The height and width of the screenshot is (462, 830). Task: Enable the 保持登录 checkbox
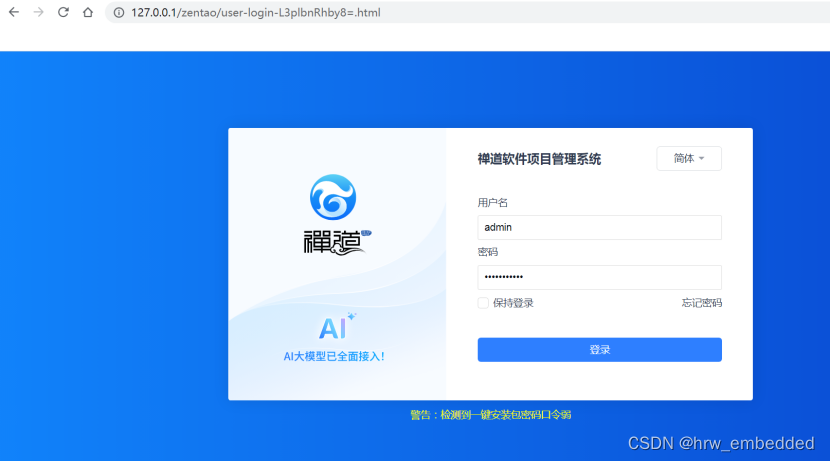pos(483,303)
